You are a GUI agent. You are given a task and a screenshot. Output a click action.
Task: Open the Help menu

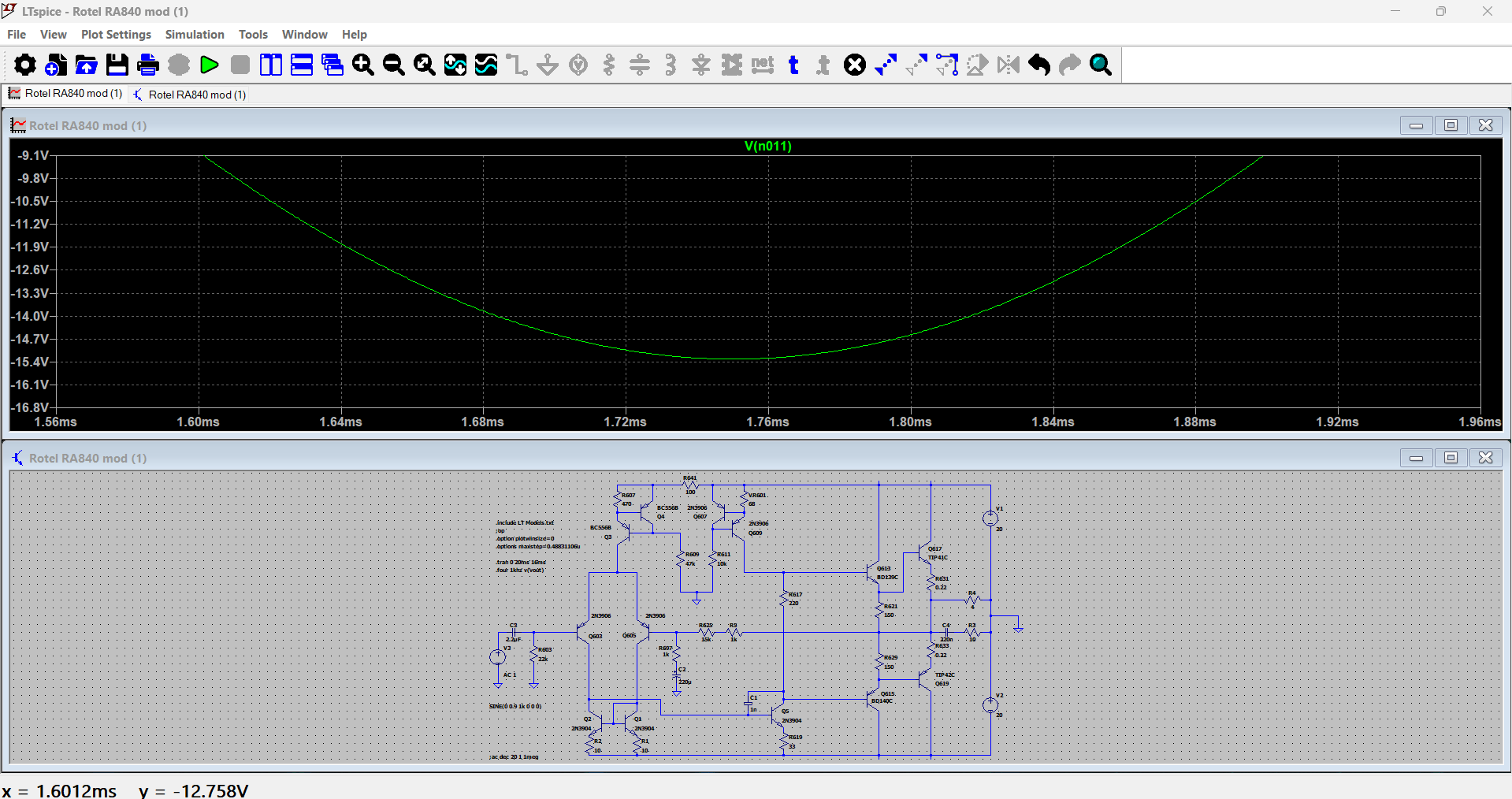(x=355, y=35)
